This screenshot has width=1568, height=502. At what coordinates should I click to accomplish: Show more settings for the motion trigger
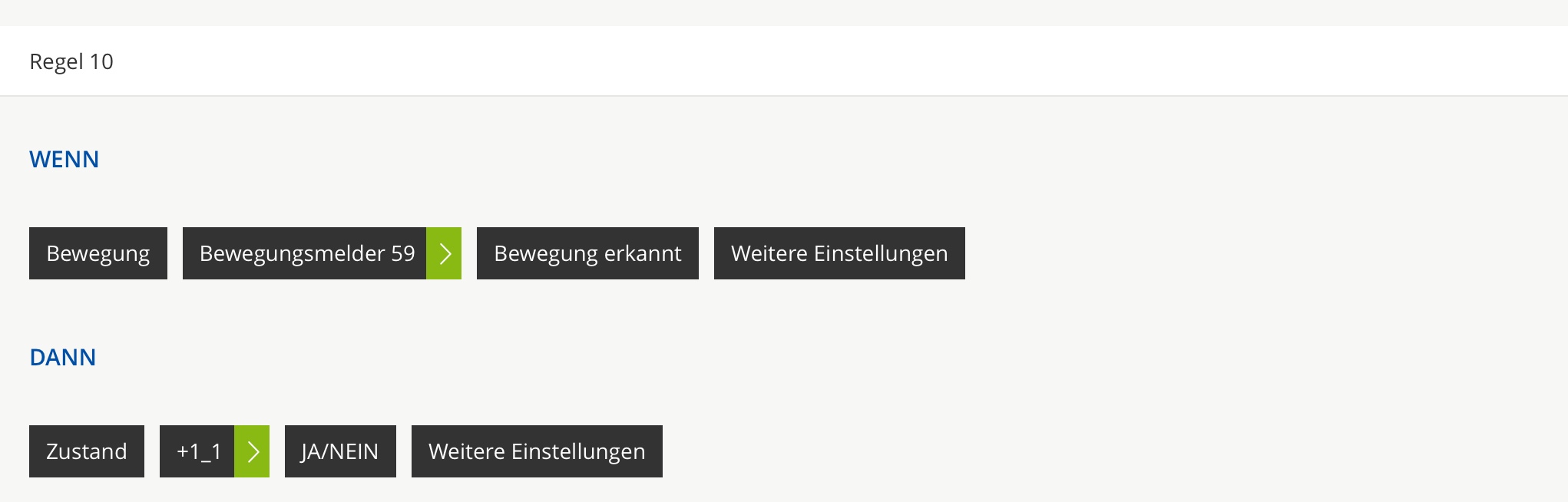(839, 253)
